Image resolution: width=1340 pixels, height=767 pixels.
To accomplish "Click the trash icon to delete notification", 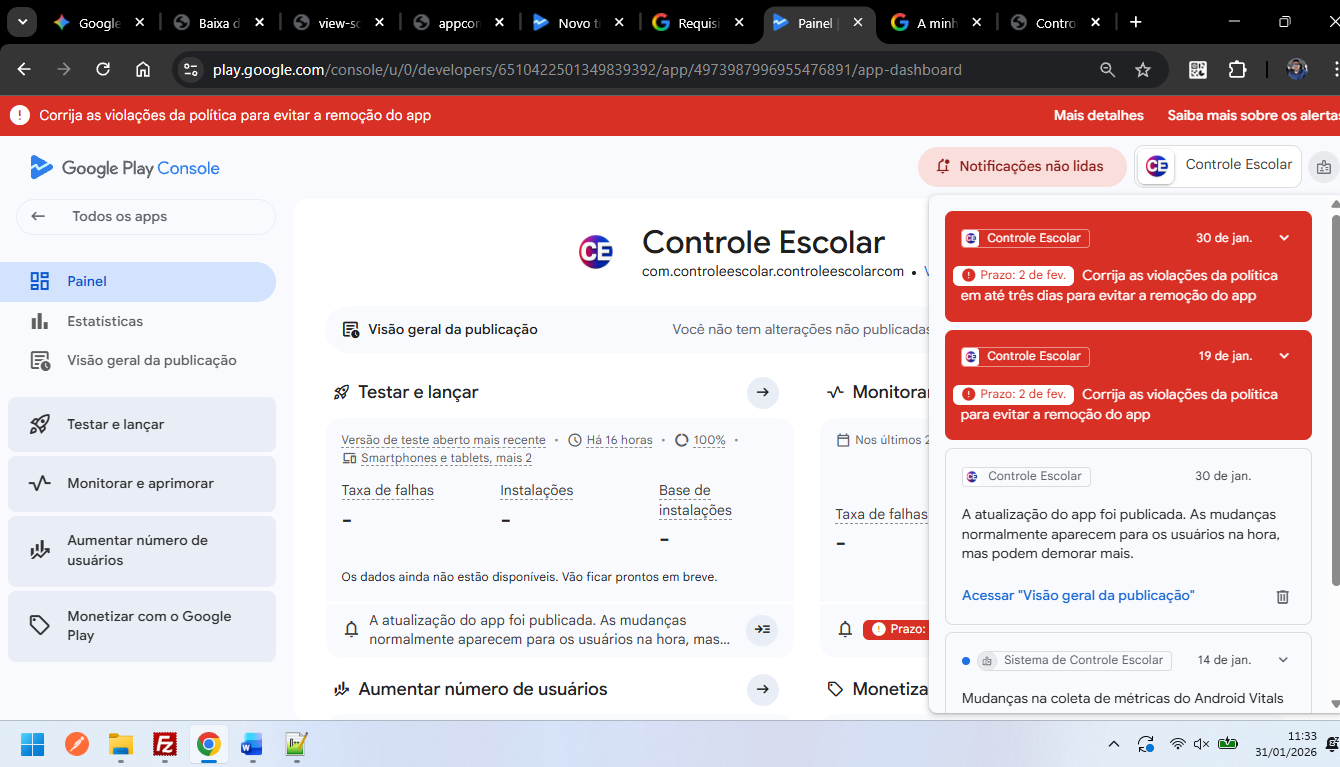I will click(x=1283, y=596).
